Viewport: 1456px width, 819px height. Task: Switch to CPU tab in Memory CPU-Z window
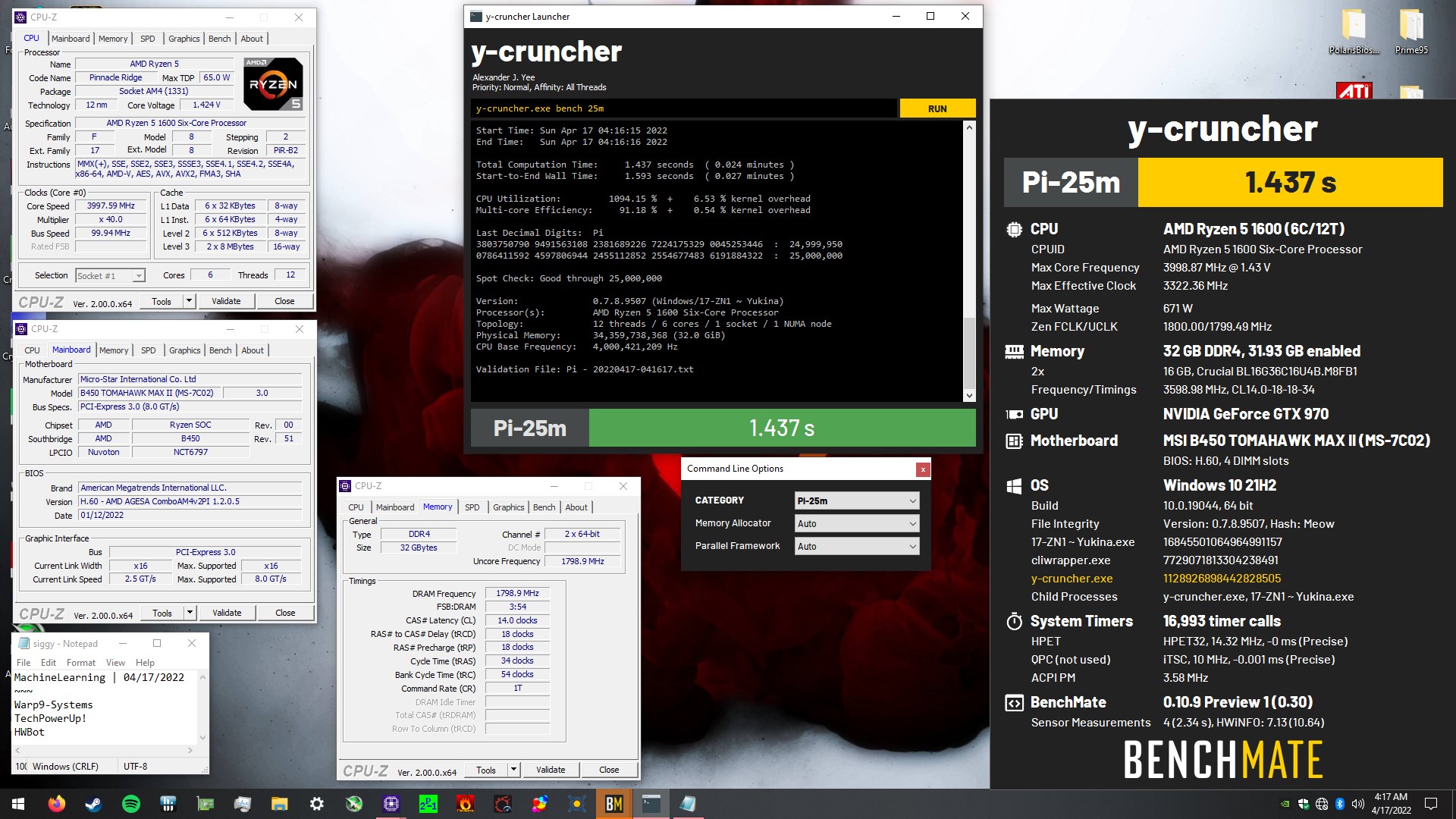pyautogui.click(x=356, y=507)
